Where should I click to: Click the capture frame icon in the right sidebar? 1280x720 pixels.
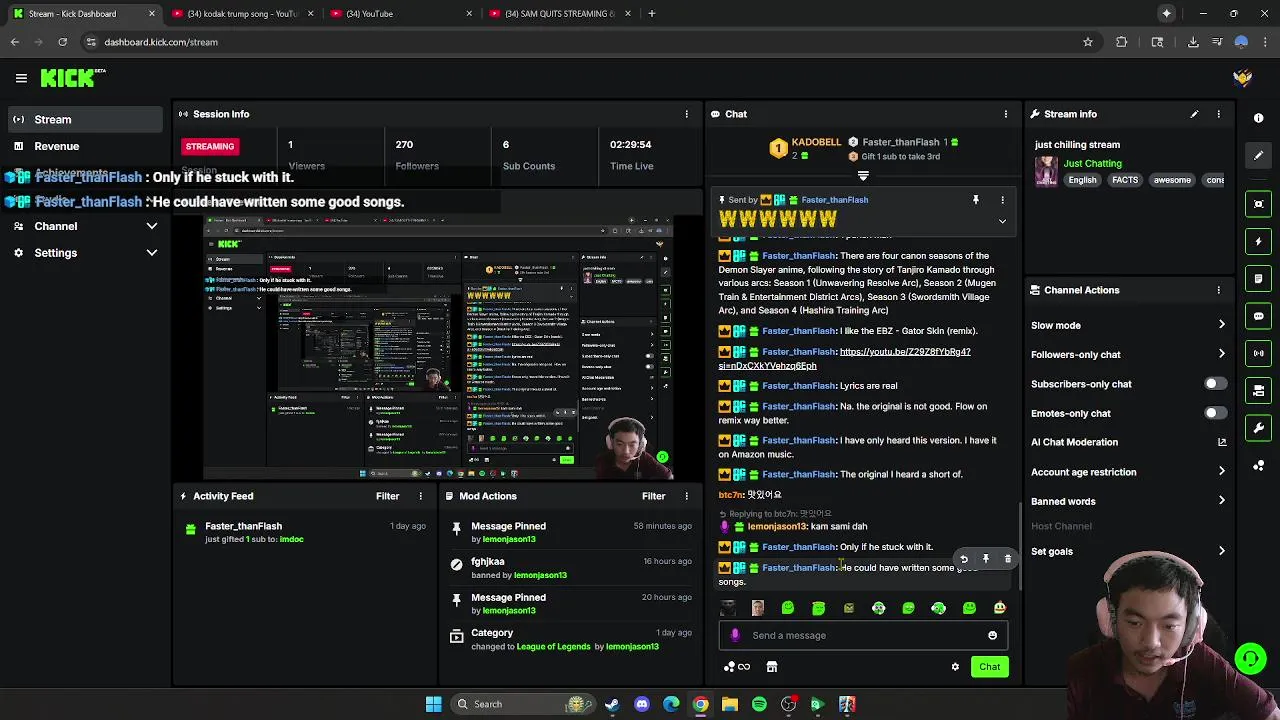click(1258, 204)
